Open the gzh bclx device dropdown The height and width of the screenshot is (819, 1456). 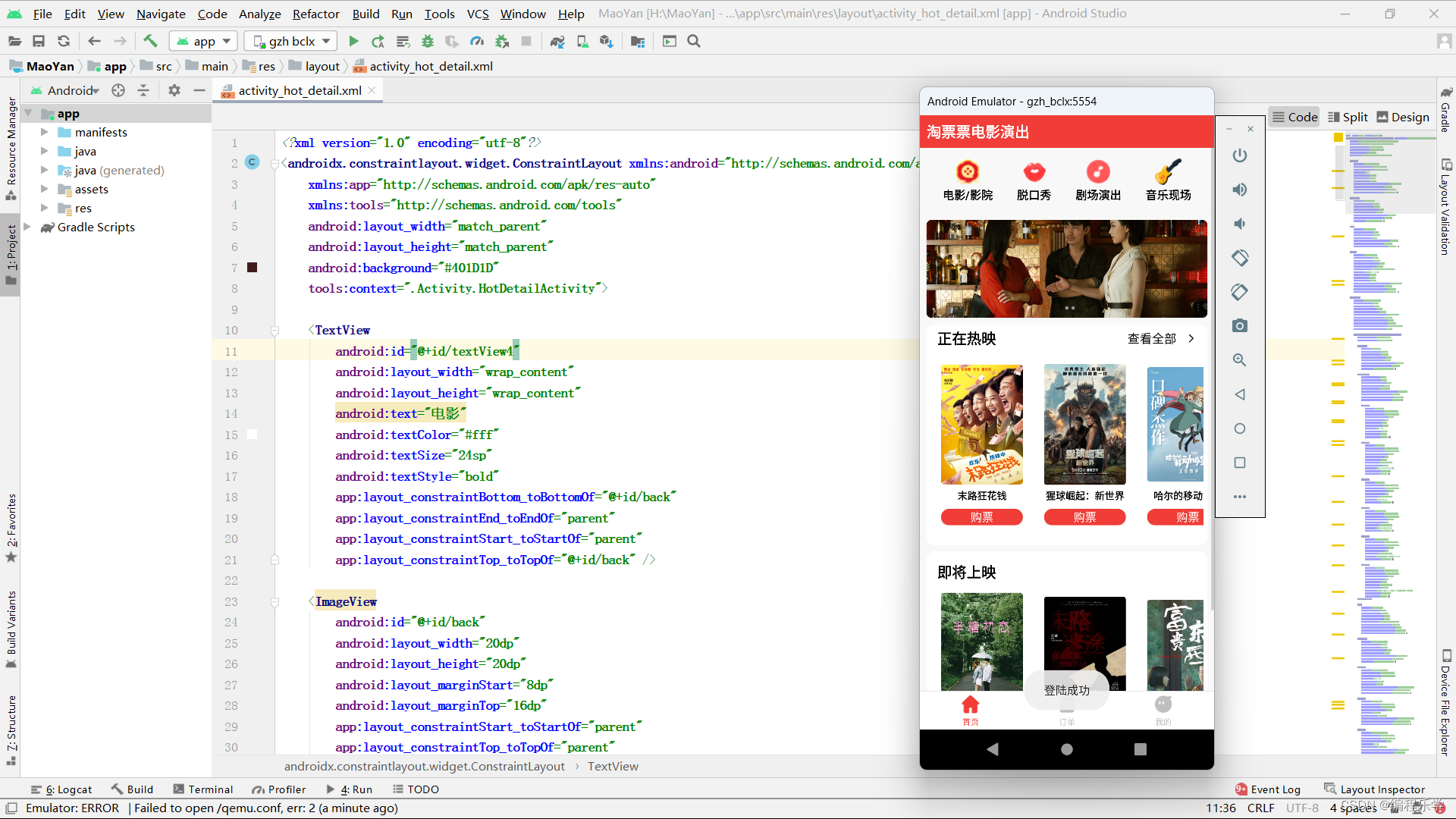click(292, 41)
